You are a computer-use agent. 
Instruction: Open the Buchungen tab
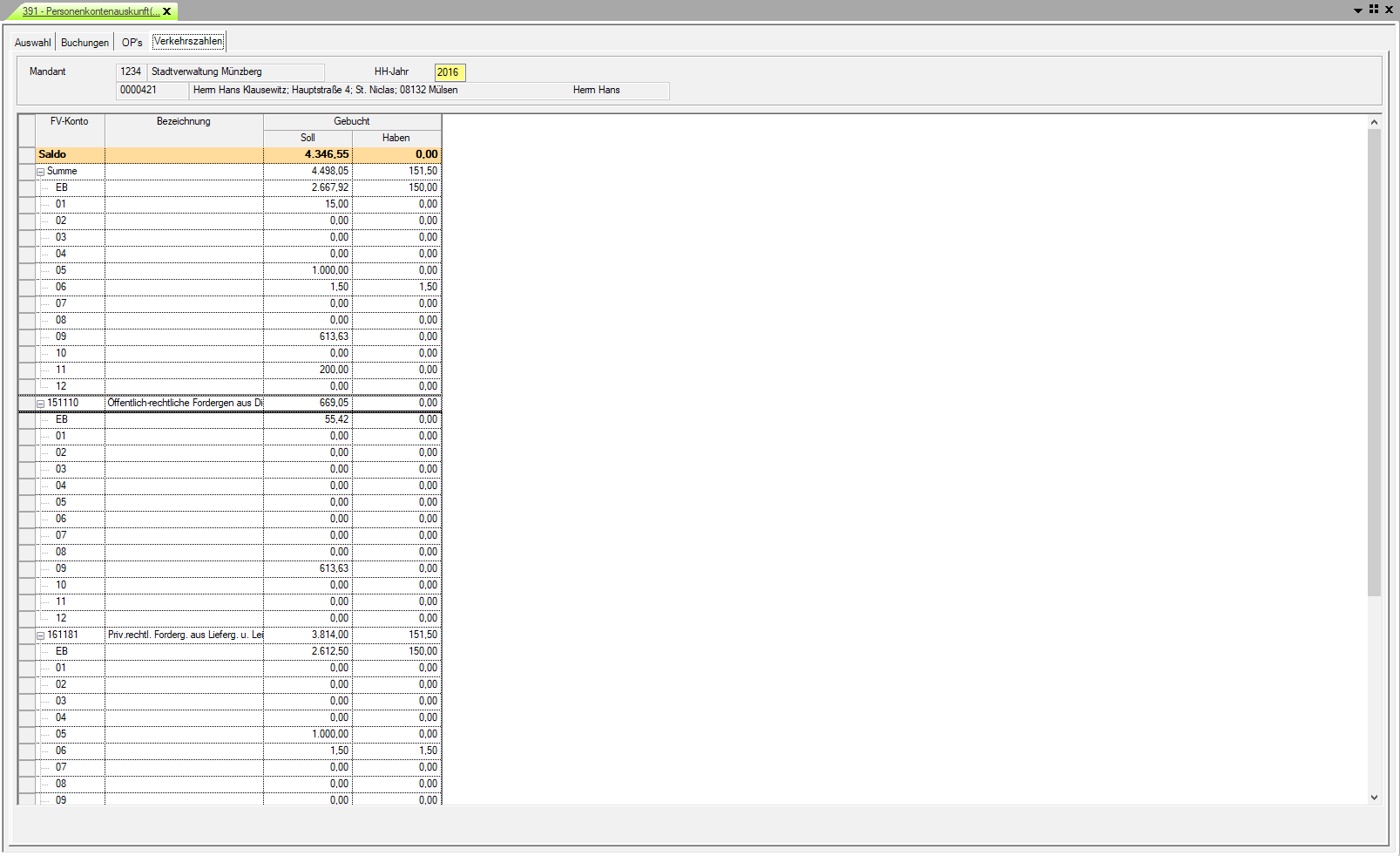click(85, 42)
